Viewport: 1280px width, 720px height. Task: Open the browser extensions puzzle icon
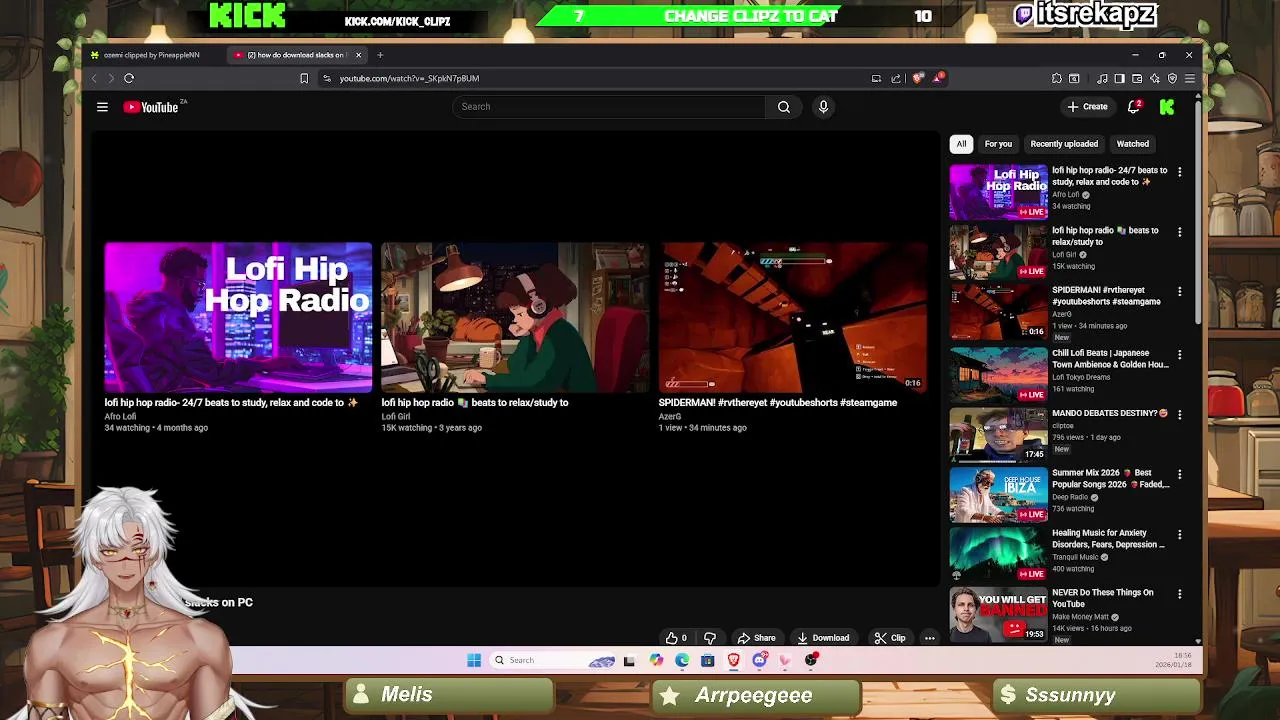click(1057, 78)
